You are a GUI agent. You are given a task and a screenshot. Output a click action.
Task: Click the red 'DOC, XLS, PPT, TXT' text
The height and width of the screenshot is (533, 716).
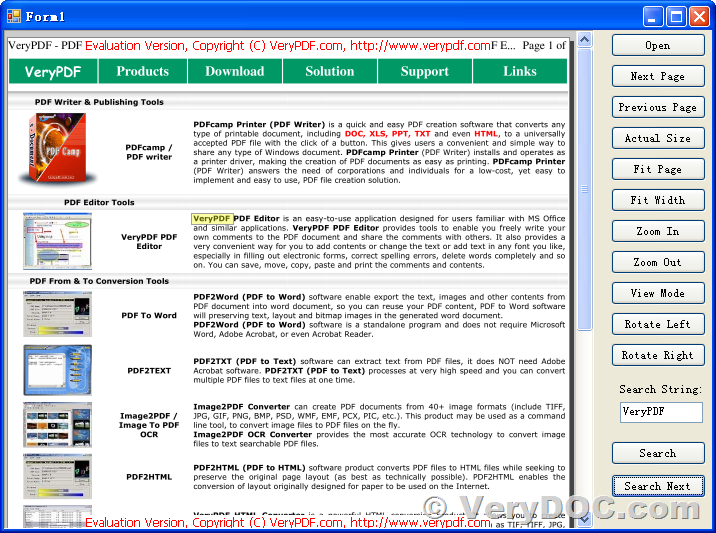387,134
